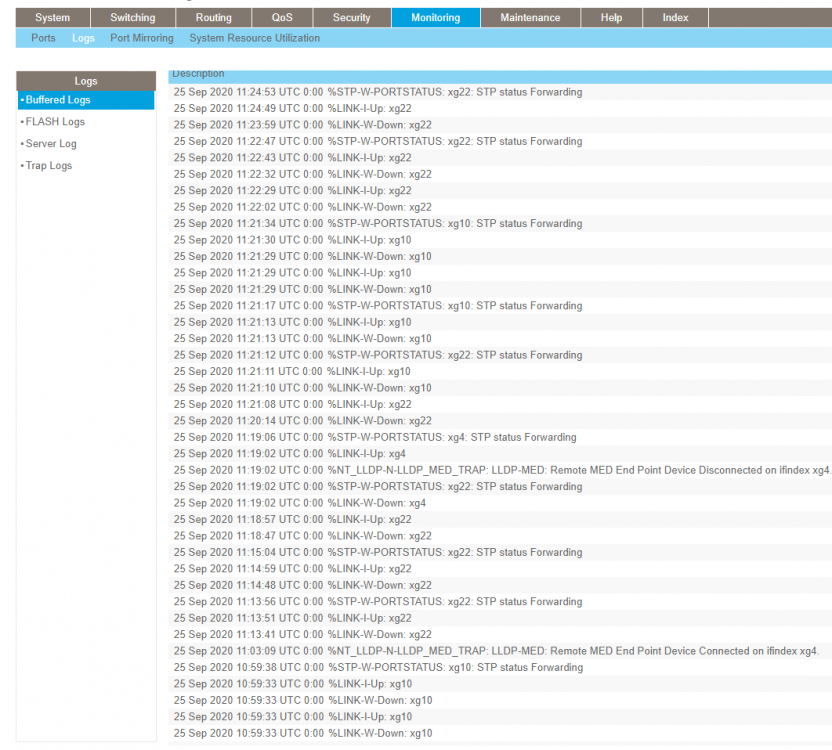Select log entry 11:21:30 LINK-I-Up xg10
Image resolution: width=832 pixels, height=750 pixels.
coord(500,240)
